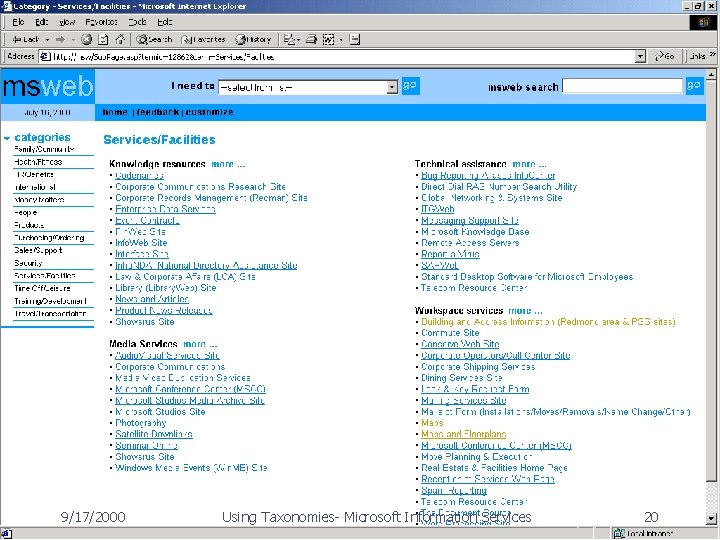Open the Tools menu
The image size is (720, 540).
click(137, 22)
